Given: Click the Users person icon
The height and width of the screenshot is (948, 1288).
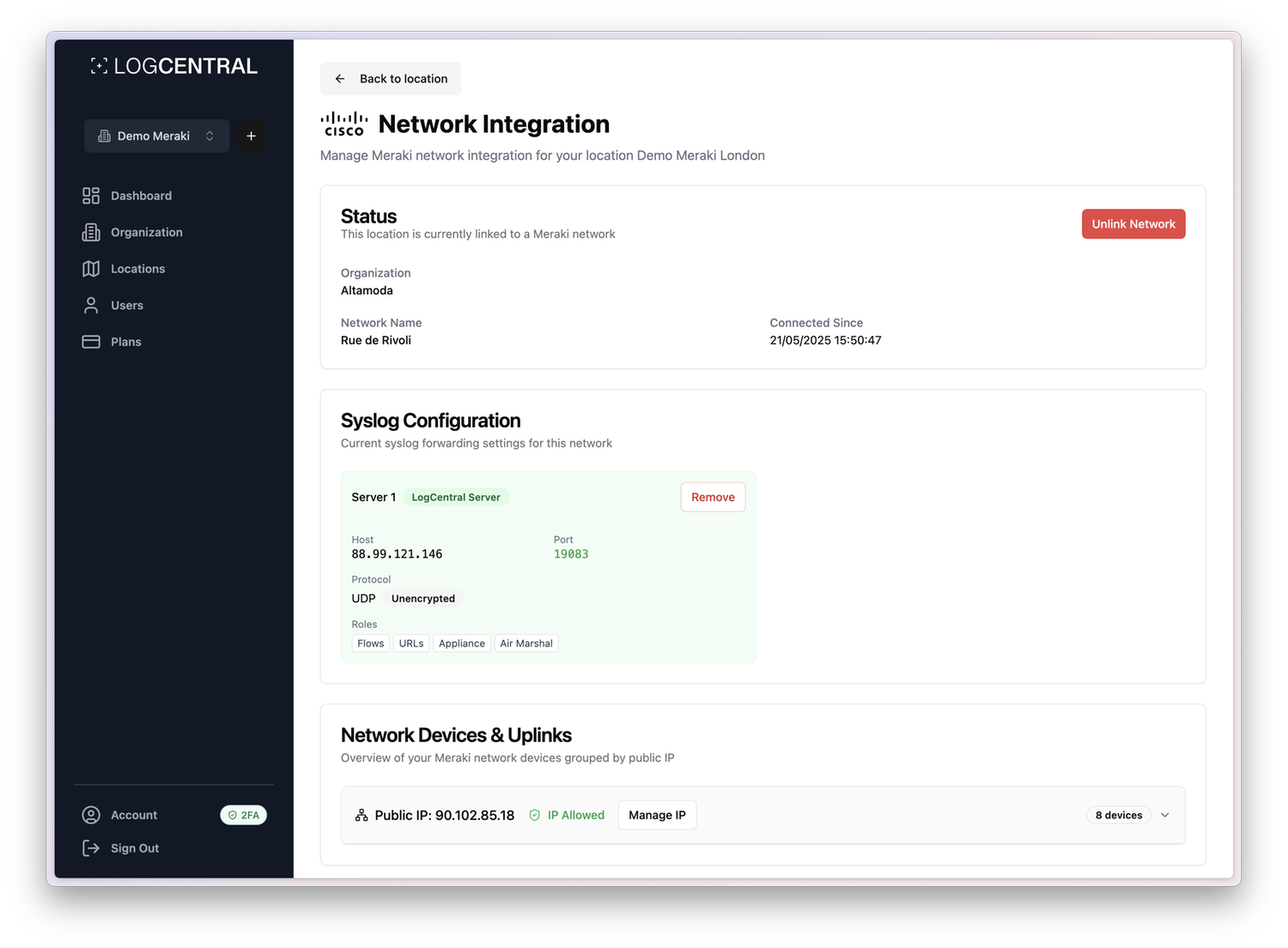Looking at the screenshot, I should 91,305.
